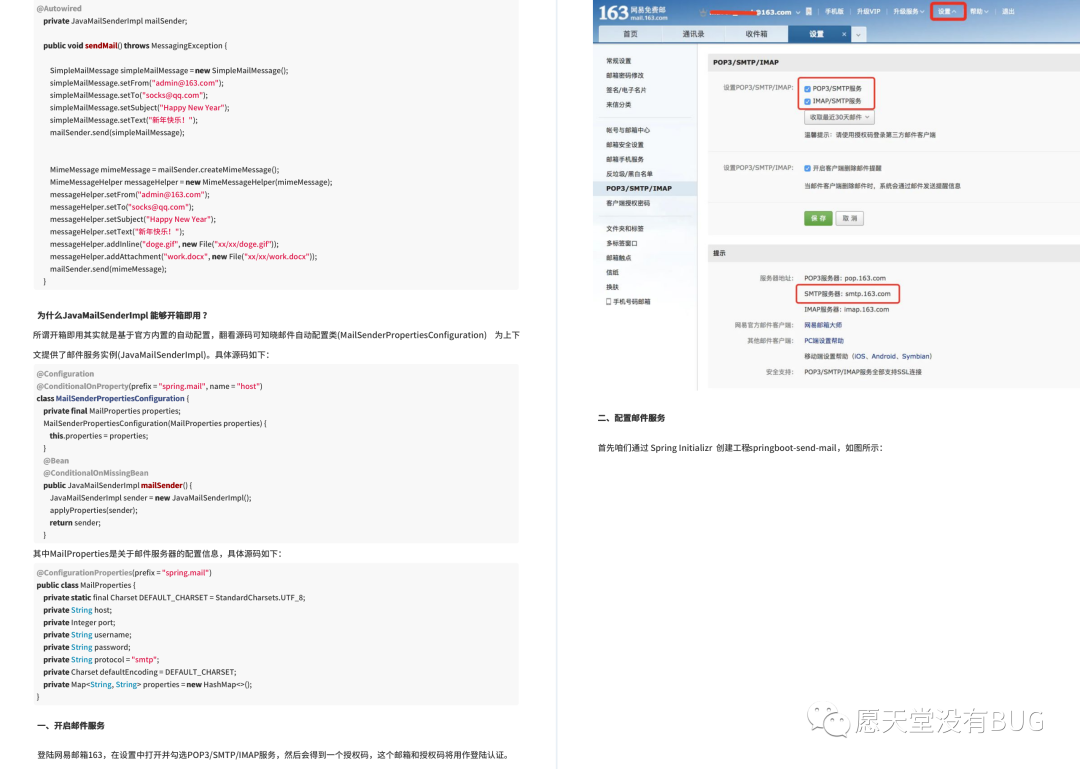
Task: Close the 设置 tab with its x
Action: pos(844,34)
